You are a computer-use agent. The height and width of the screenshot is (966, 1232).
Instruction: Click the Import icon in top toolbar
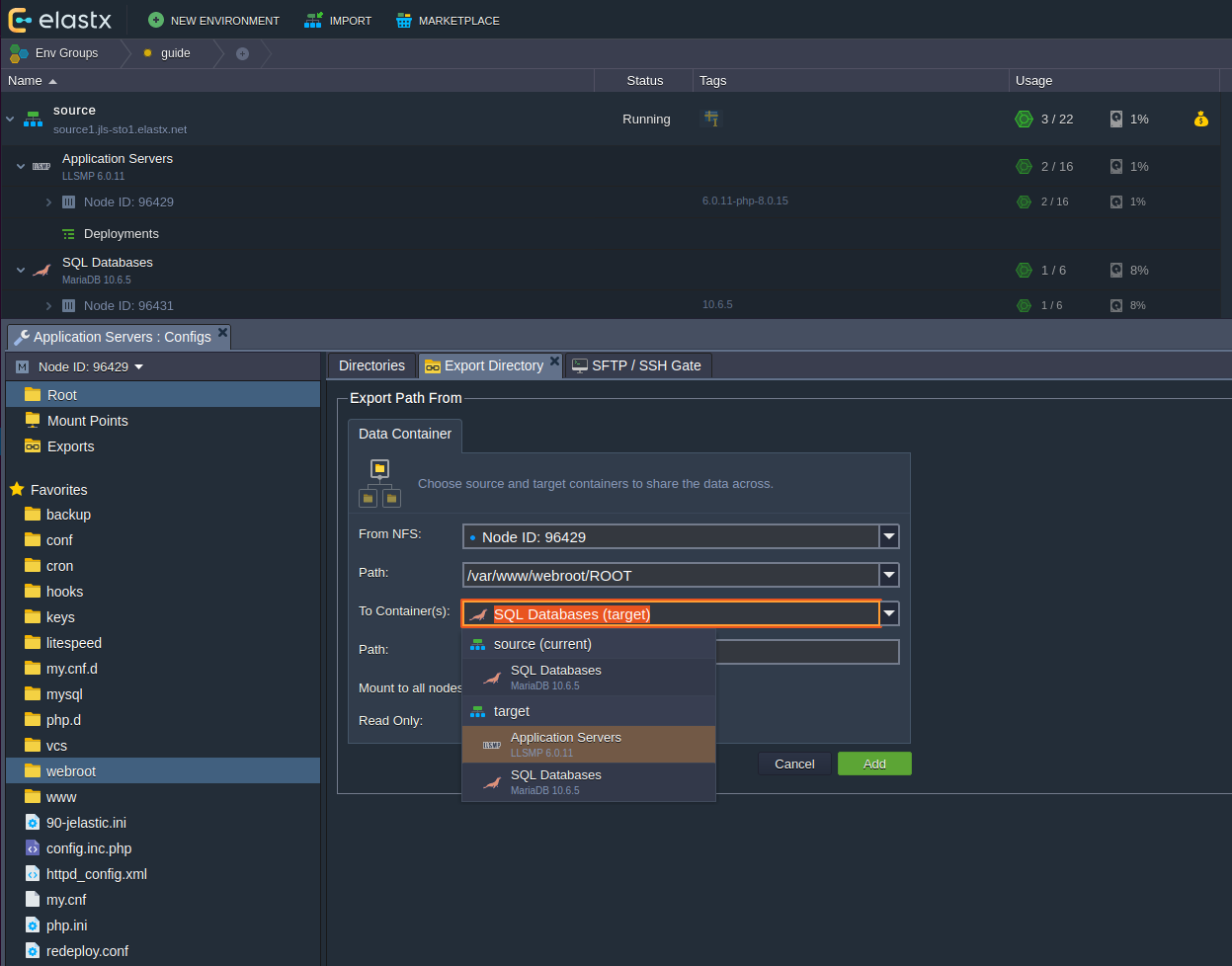point(313,20)
